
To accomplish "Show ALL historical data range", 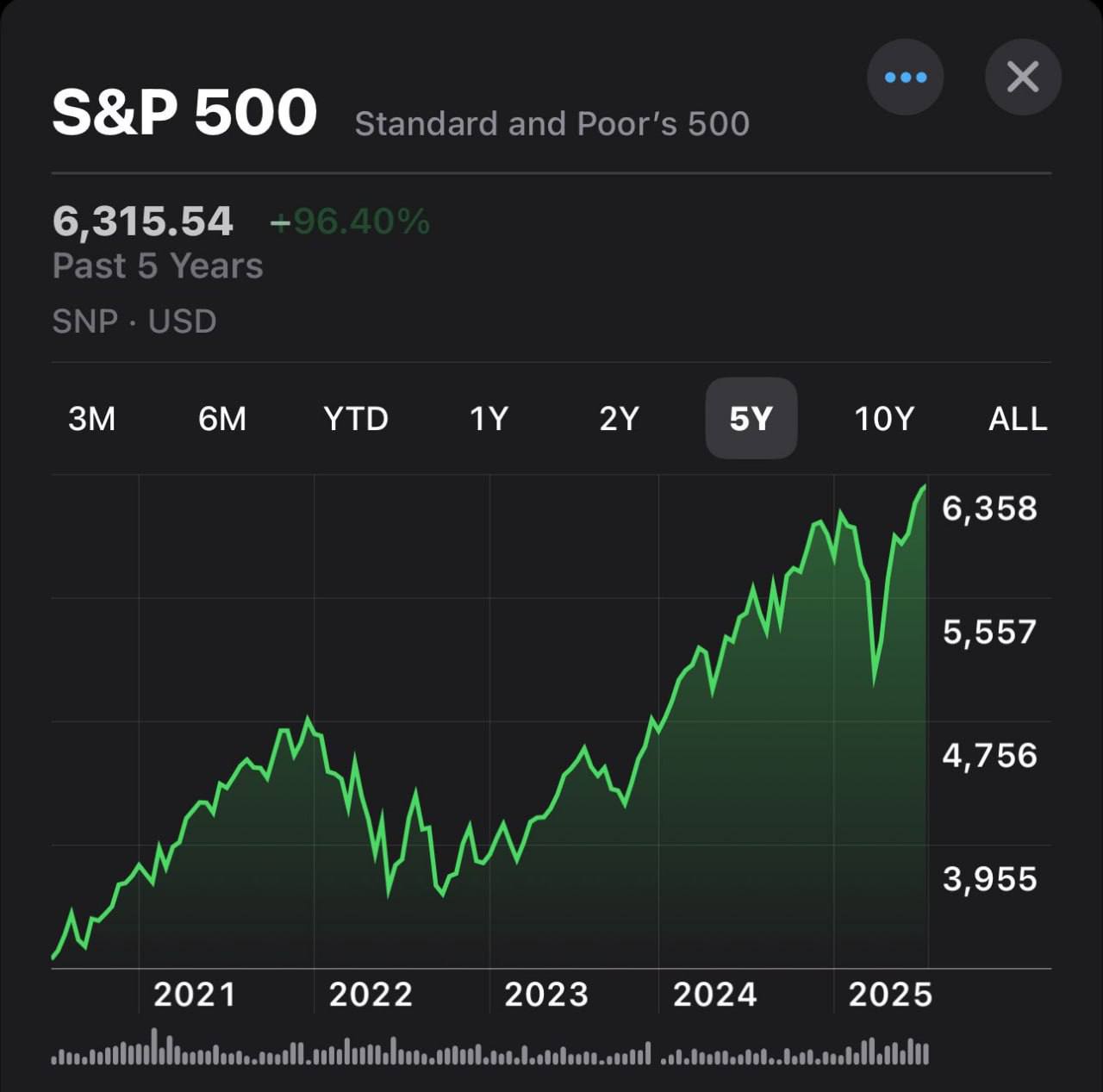I will point(1018,419).
